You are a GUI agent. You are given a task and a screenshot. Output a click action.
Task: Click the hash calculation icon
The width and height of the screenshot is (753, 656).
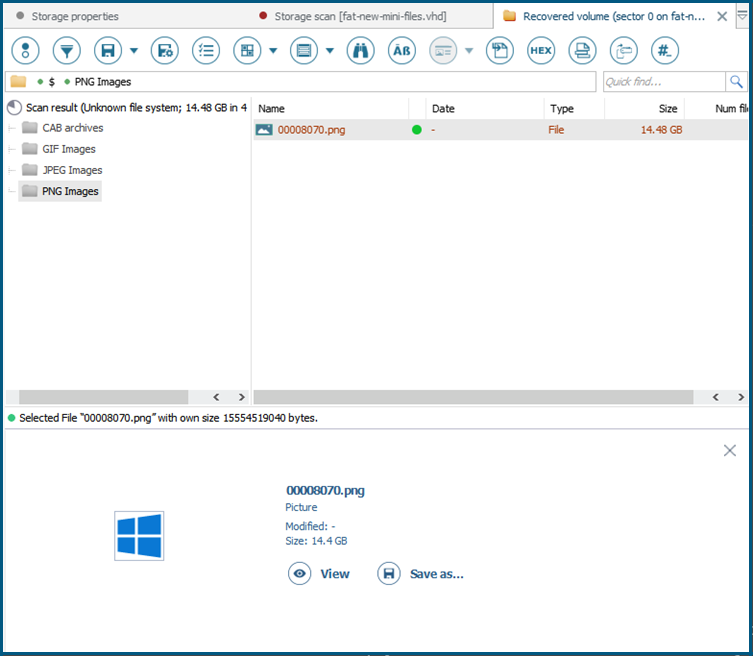tap(665, 50)
